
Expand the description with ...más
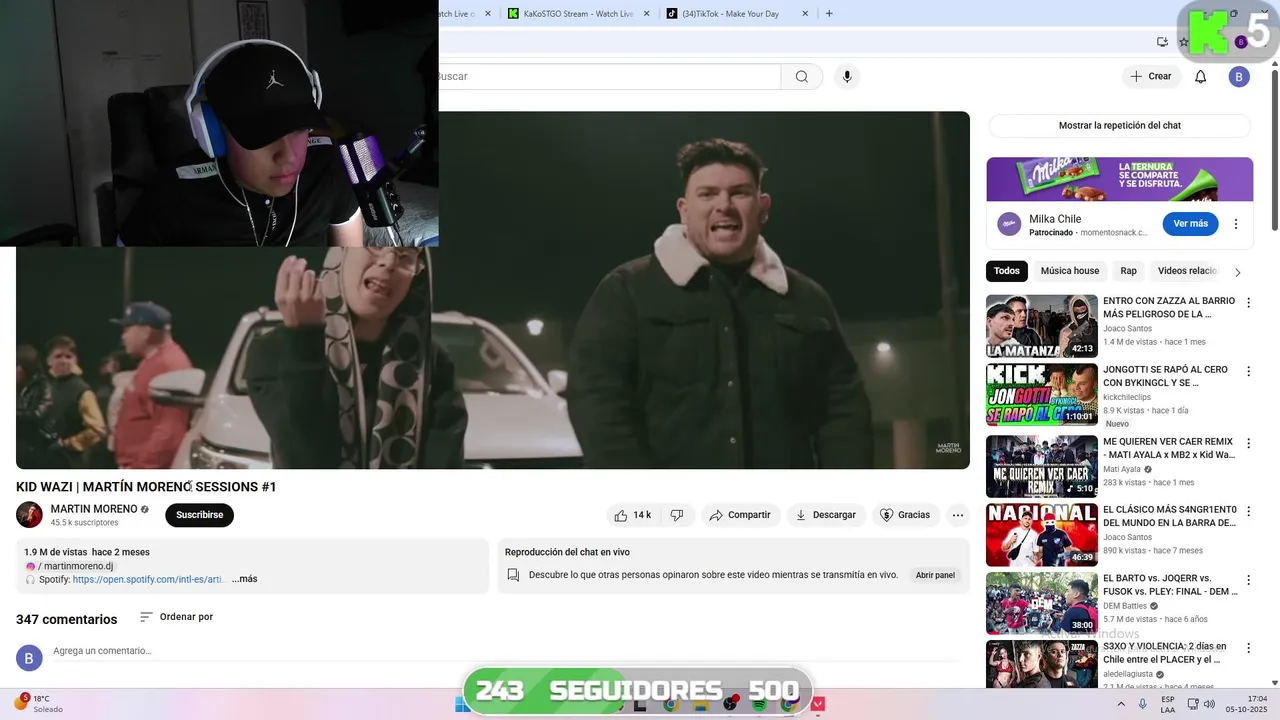click(x=245, y=579)
